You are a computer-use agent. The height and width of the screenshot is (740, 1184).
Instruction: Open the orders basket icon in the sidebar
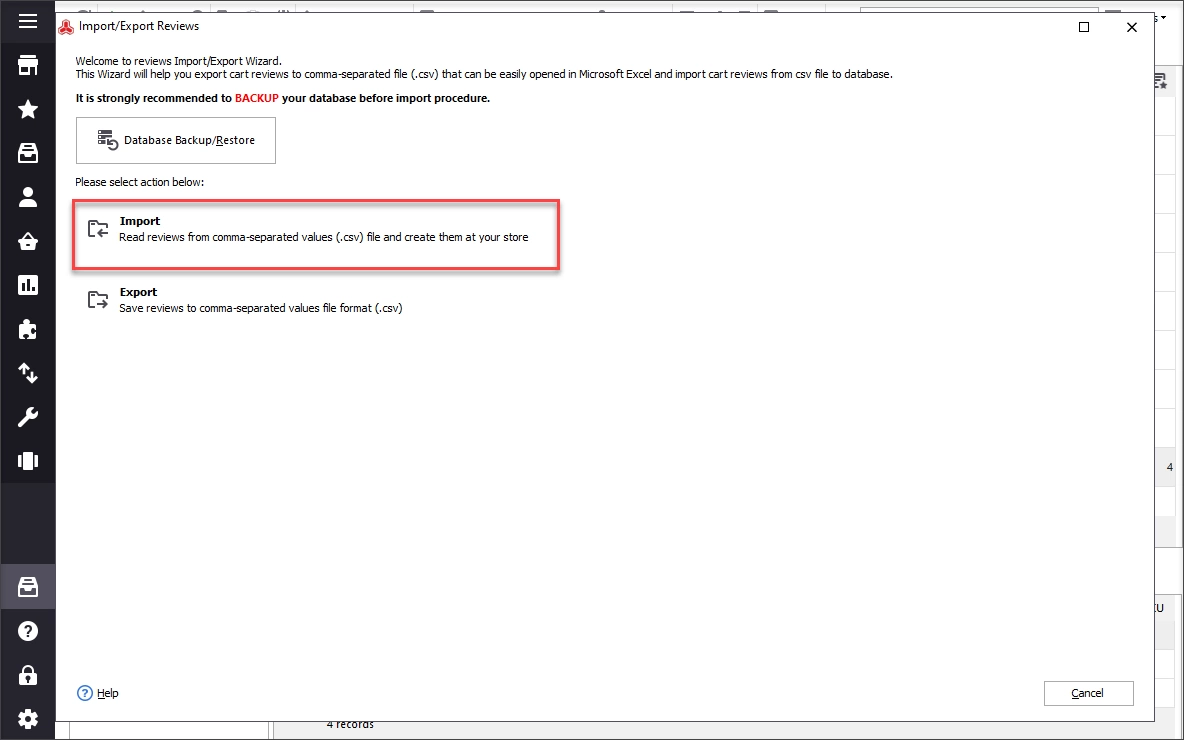click(x=28, y=242)
